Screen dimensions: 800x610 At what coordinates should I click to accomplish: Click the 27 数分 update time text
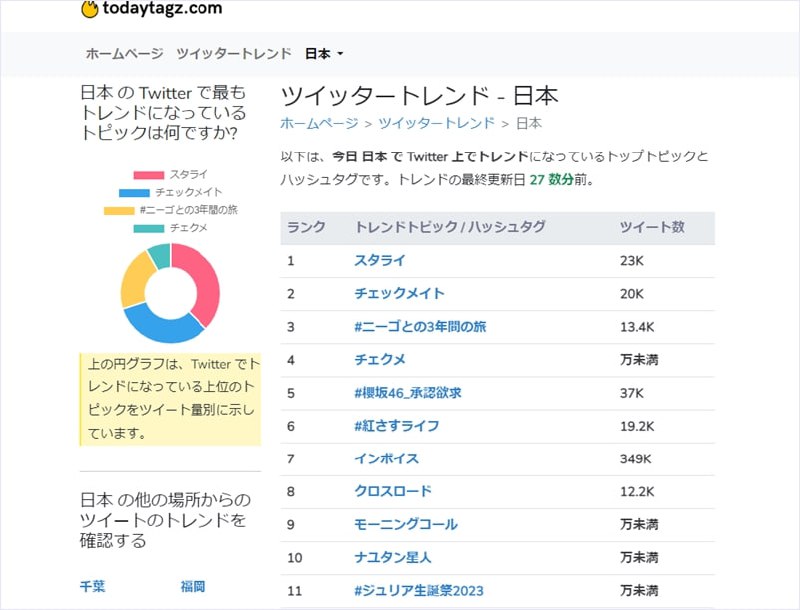coord(552,180)
